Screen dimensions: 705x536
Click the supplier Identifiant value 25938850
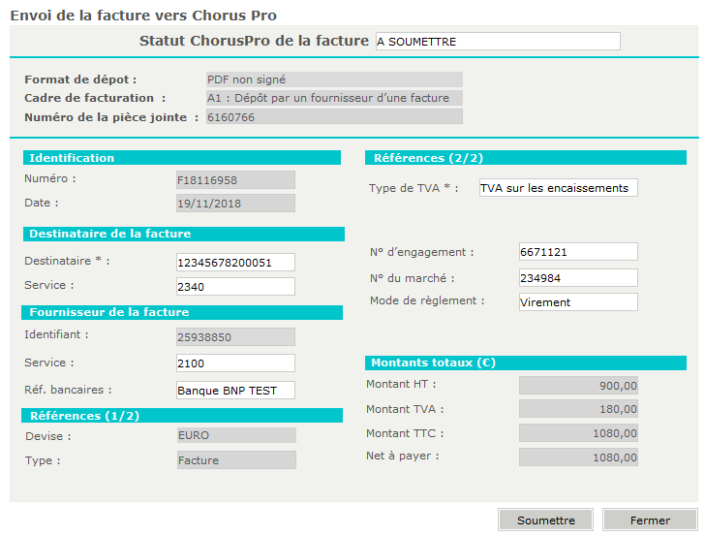coord(235,336)
